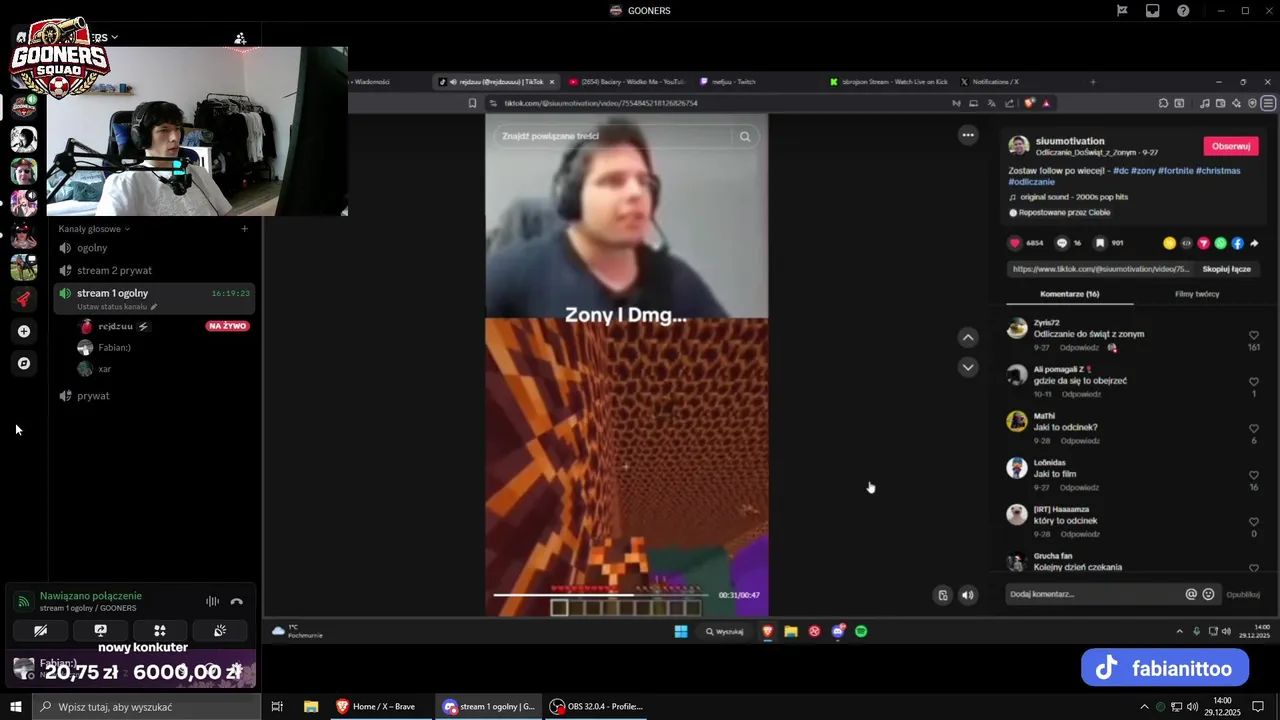Toggle camera on in Discord voice panel
The height and width of the screenshot is (720, 1280).
(x=40, y=631)
